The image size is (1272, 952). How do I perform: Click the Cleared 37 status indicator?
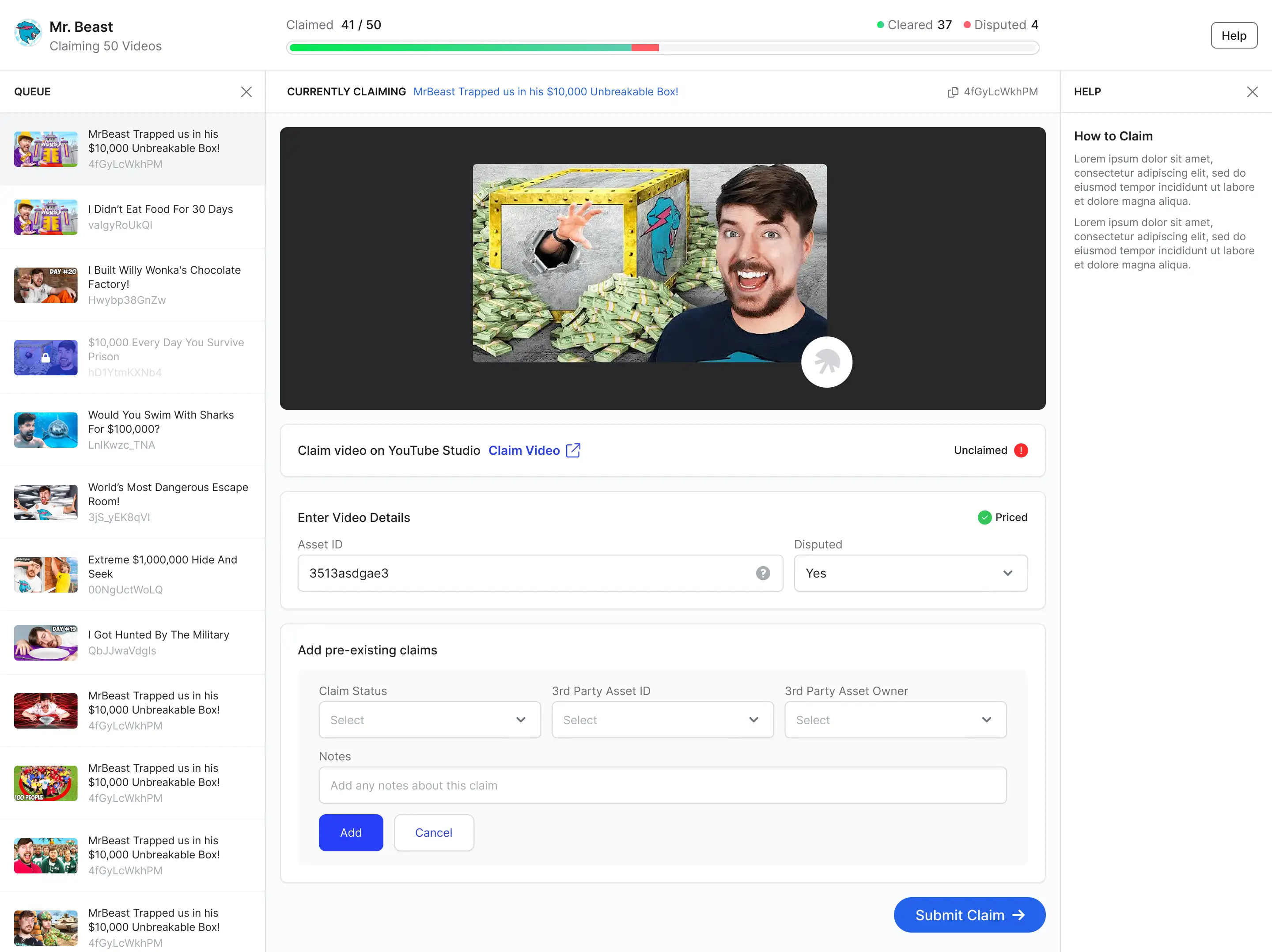(x=914, y=25)
